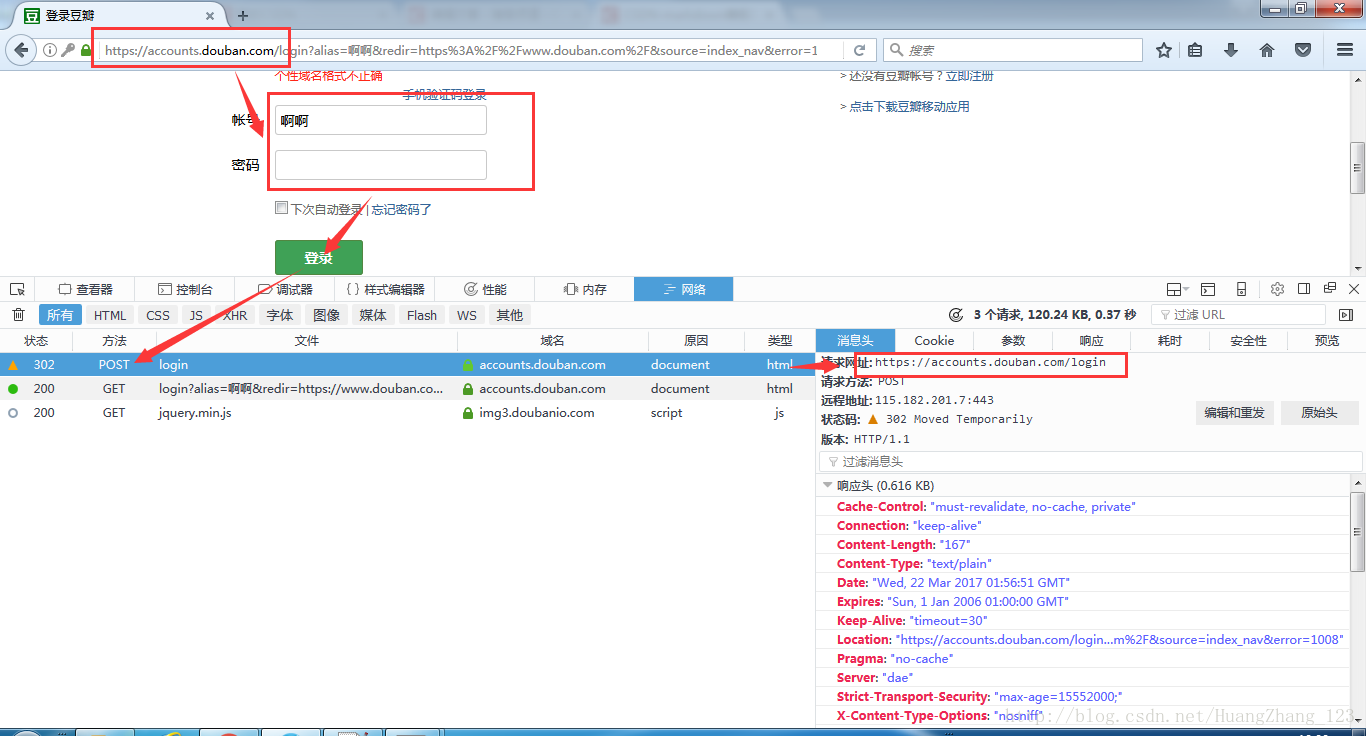The width and height of the screenshot is (1366, 736).
Task: Toggle responsive design mode icon
Action: 1241,289
